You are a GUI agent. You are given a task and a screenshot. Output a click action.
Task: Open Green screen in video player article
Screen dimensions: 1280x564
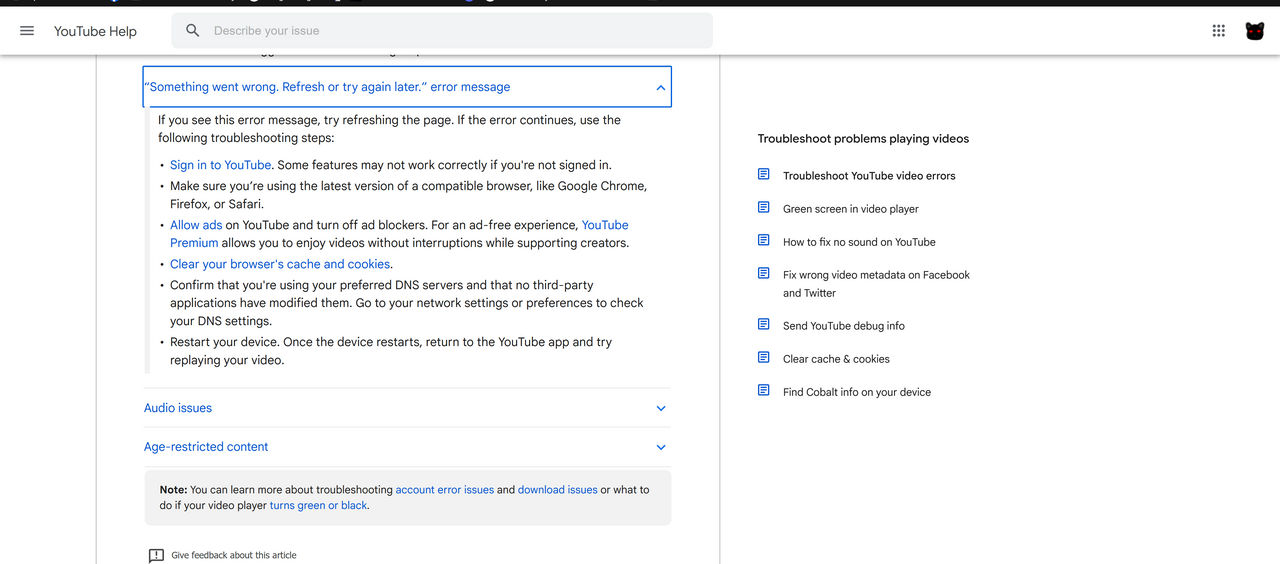click(x=851, y=209)
